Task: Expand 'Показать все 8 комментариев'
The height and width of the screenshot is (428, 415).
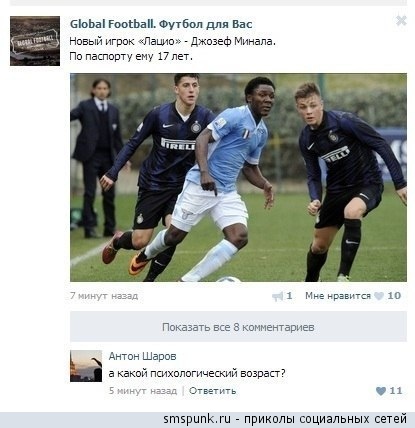Action: click(x=238, y=327)
